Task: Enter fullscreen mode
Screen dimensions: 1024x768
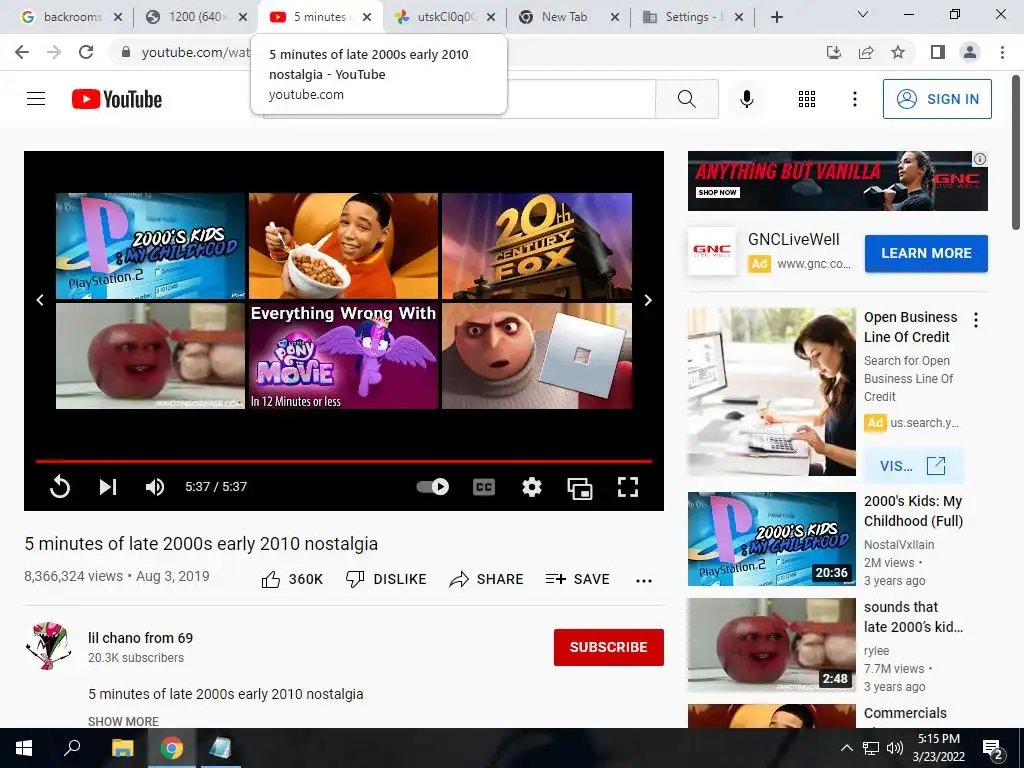Action: [x=628, y=487]
